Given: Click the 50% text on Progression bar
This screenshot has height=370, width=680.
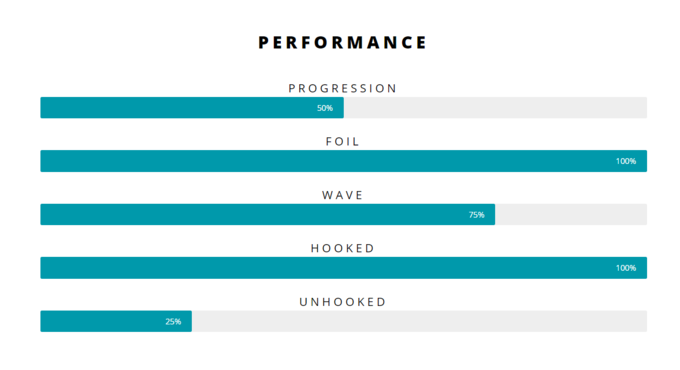Looking at the screenshot, I should [x=325, y=108].
